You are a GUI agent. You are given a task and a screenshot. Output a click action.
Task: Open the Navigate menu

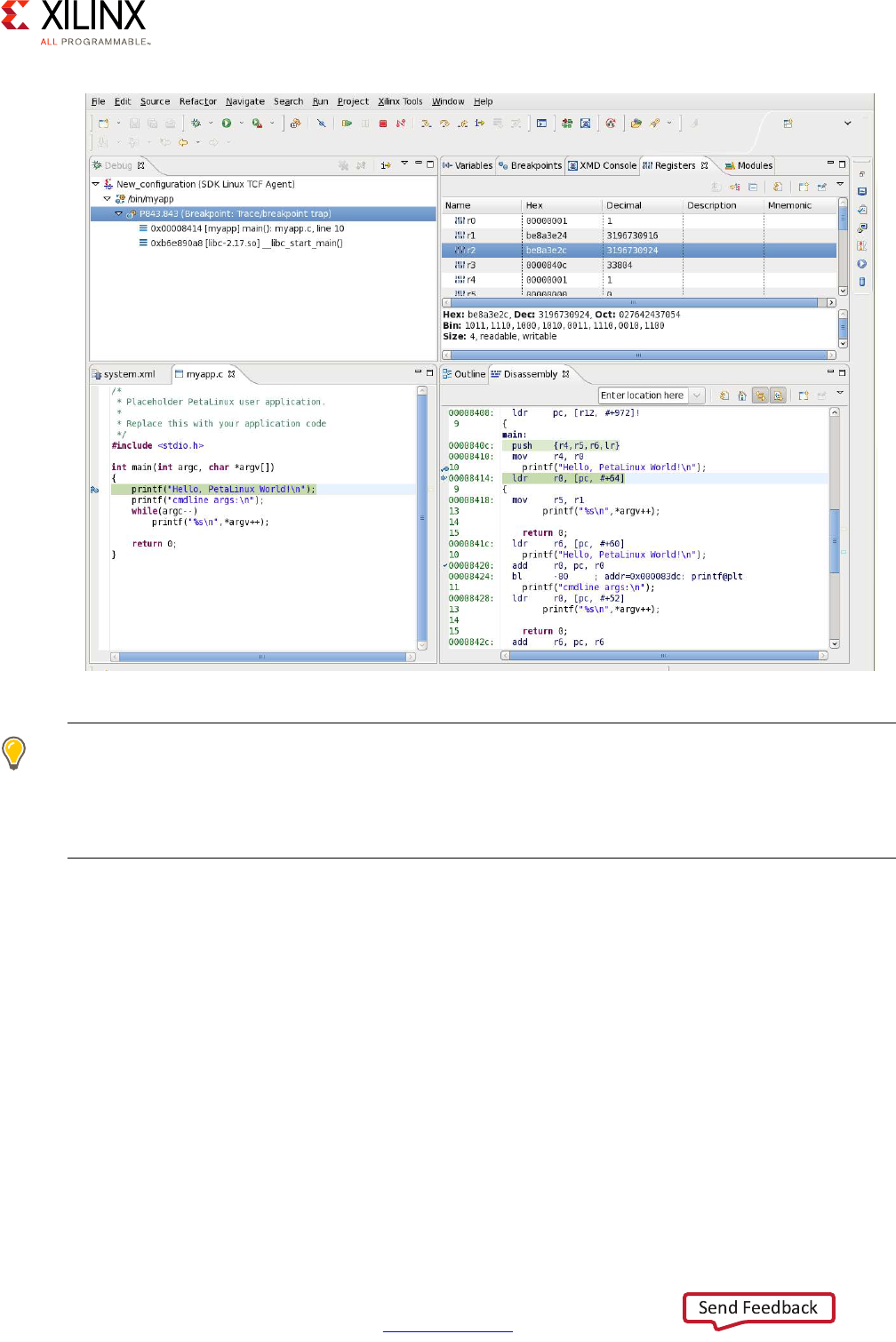(x=244, y=101)
